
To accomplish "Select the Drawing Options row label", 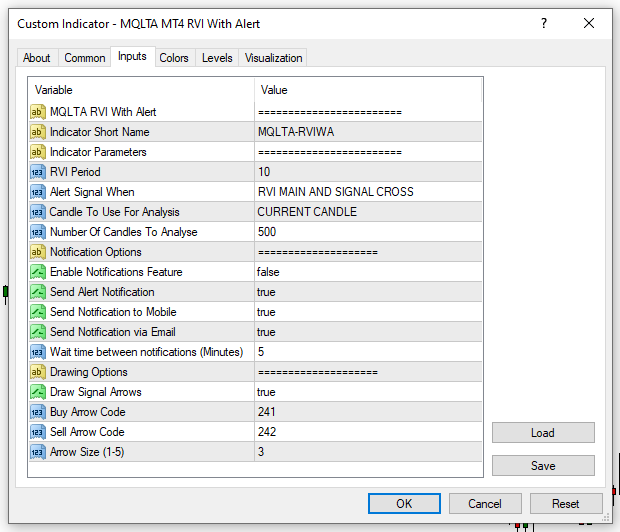I will tap(89, 372).
